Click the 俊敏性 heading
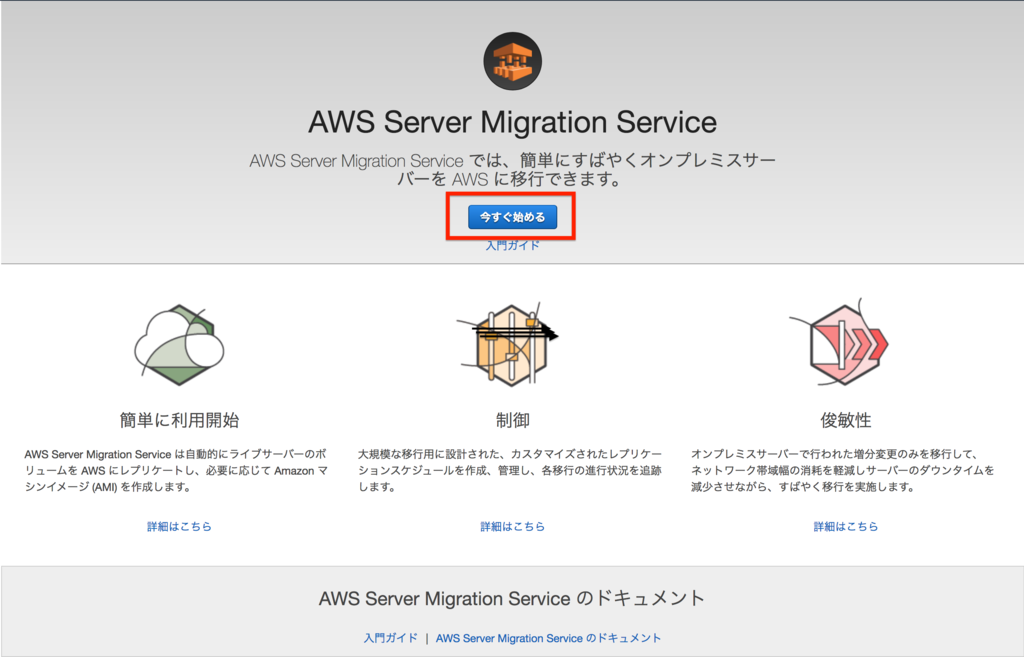This screenshot has height=657, width=1024. pos(846,420)
